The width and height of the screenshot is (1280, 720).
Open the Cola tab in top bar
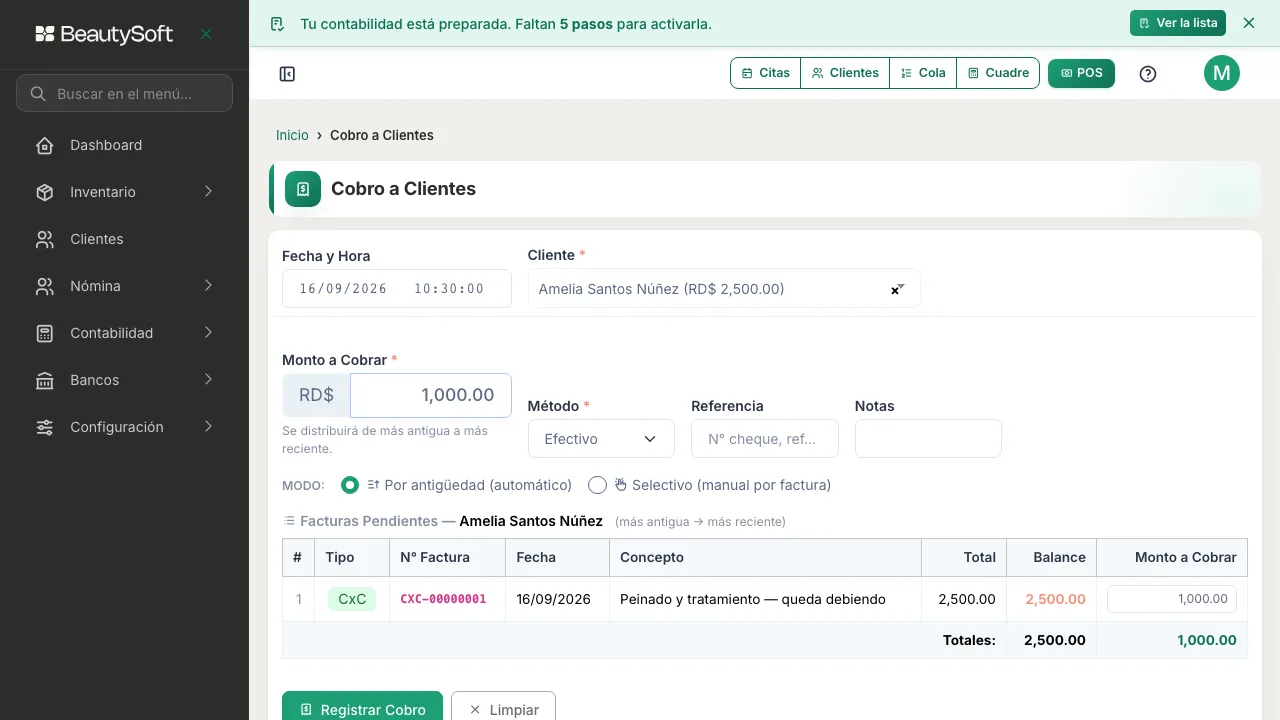(923, 73)
